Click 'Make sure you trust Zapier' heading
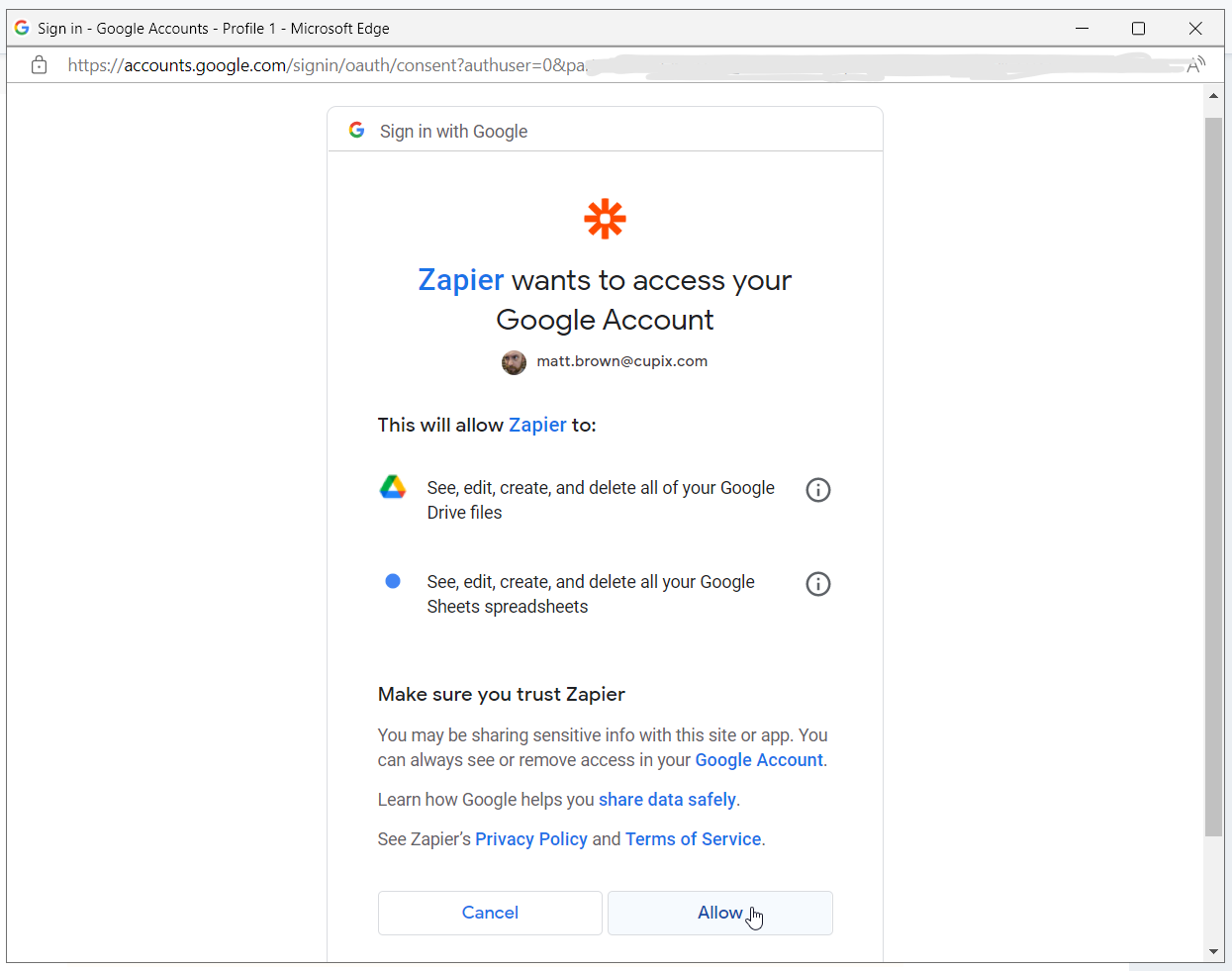This screenshot has width=1232, height=971. click(502, 695)
